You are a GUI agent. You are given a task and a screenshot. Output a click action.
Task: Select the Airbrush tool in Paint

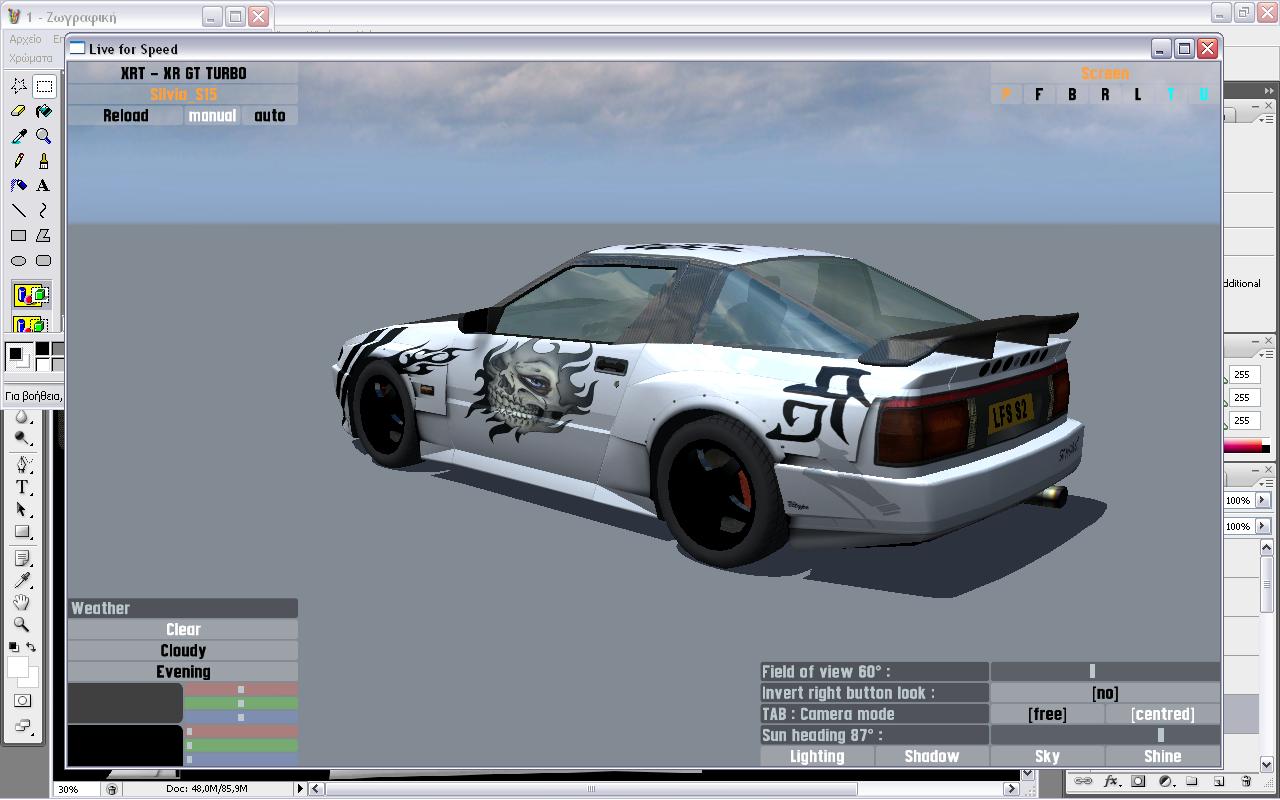click(19, 186)
